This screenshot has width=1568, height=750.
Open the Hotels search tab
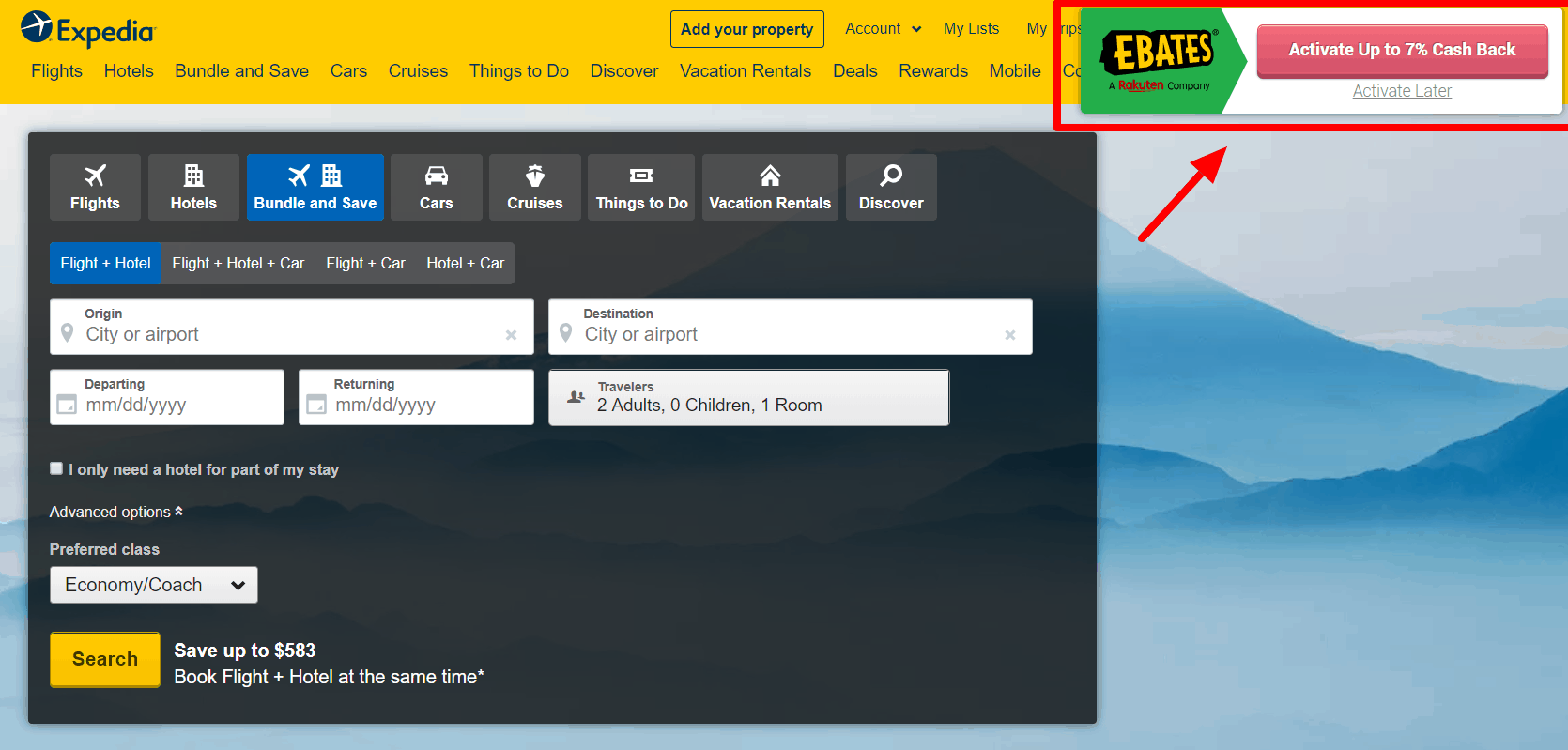pos(193,187)
